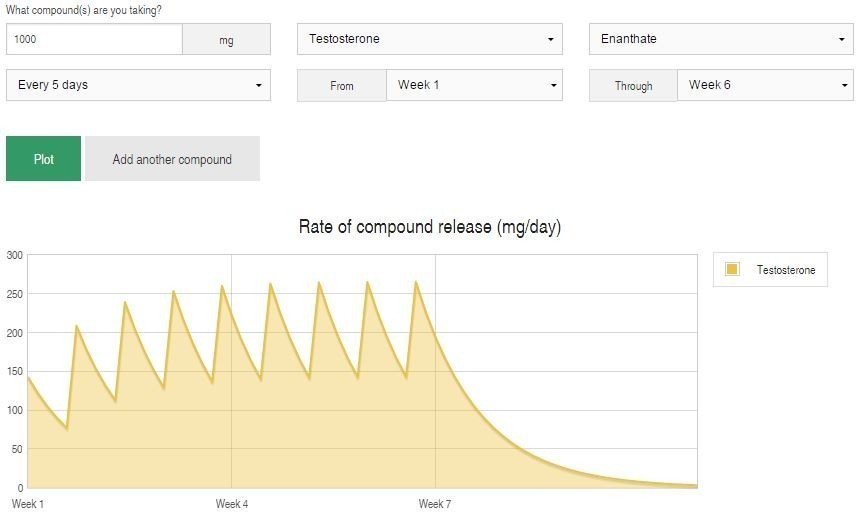
Task: Click the mg unit label
Action: pyautogui.click(x=227, y=40)
